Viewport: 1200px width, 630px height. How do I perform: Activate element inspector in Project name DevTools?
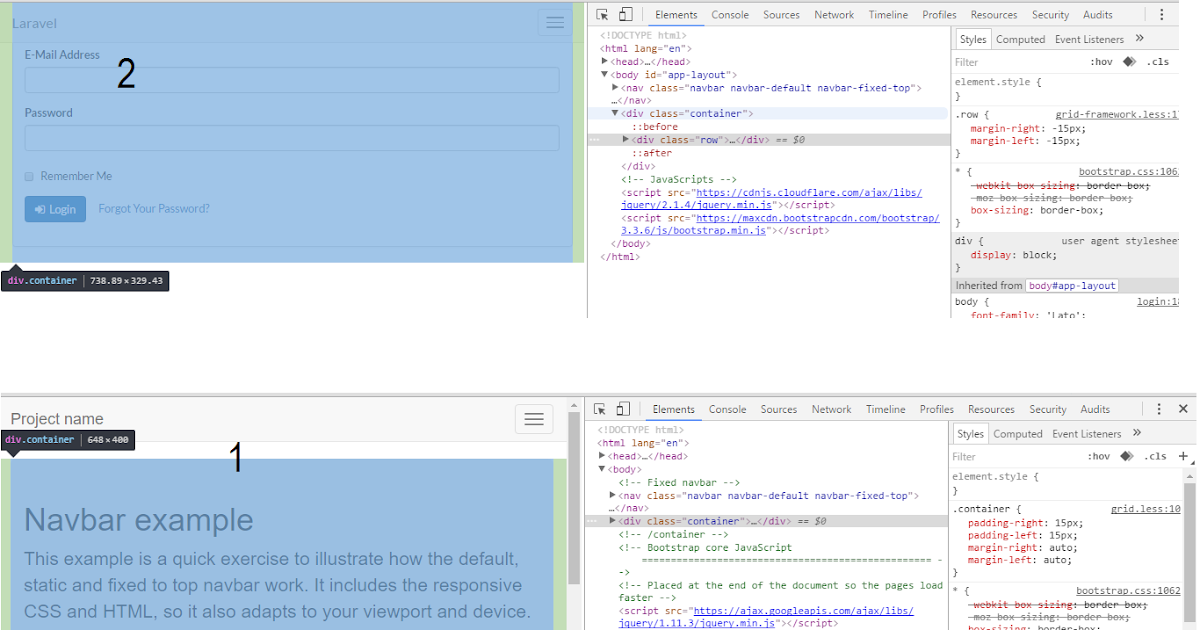coord(600,409)
